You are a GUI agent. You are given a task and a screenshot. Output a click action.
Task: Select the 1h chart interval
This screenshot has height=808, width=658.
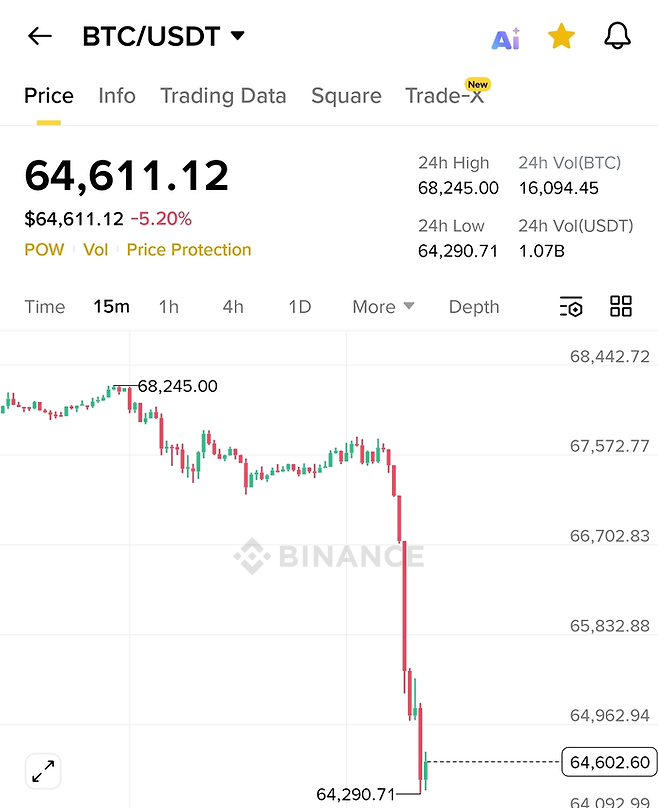[x=169, y=307]
